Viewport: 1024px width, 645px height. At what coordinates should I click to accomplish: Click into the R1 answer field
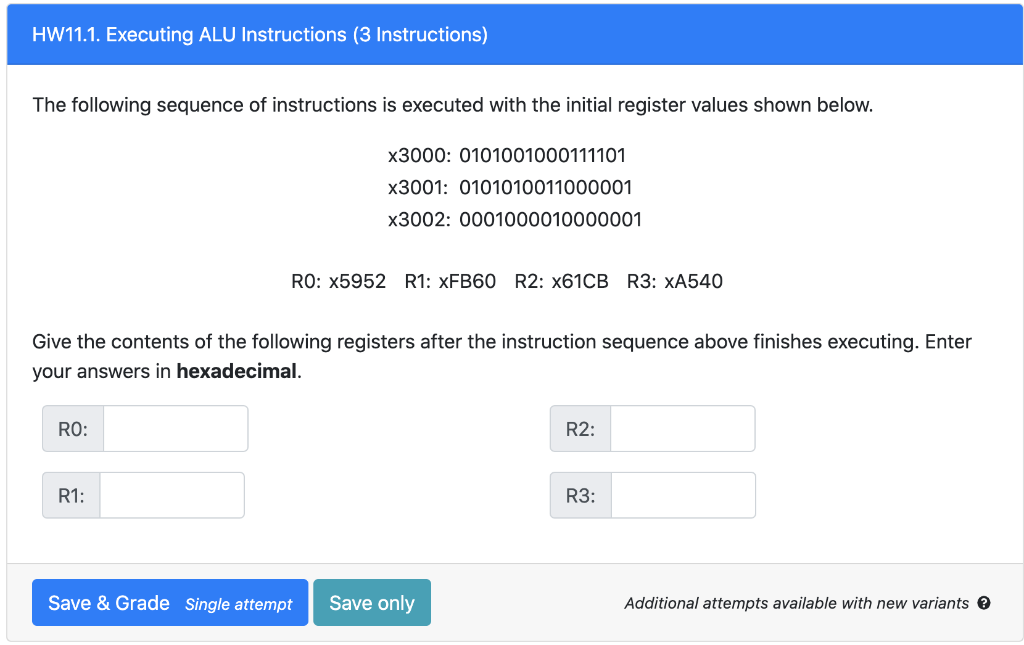pos(172,494)
